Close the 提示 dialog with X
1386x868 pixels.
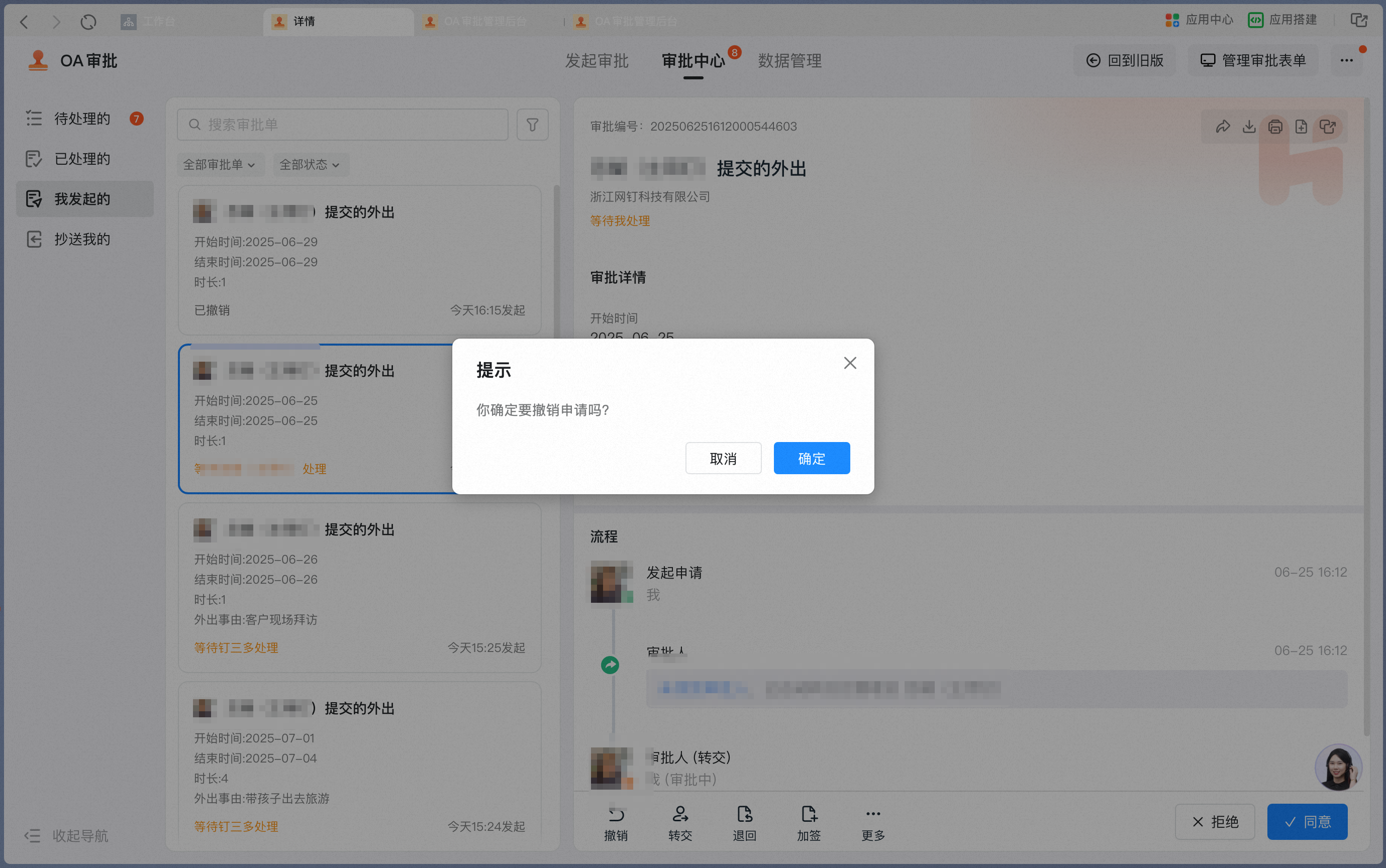tap(850, 363)
